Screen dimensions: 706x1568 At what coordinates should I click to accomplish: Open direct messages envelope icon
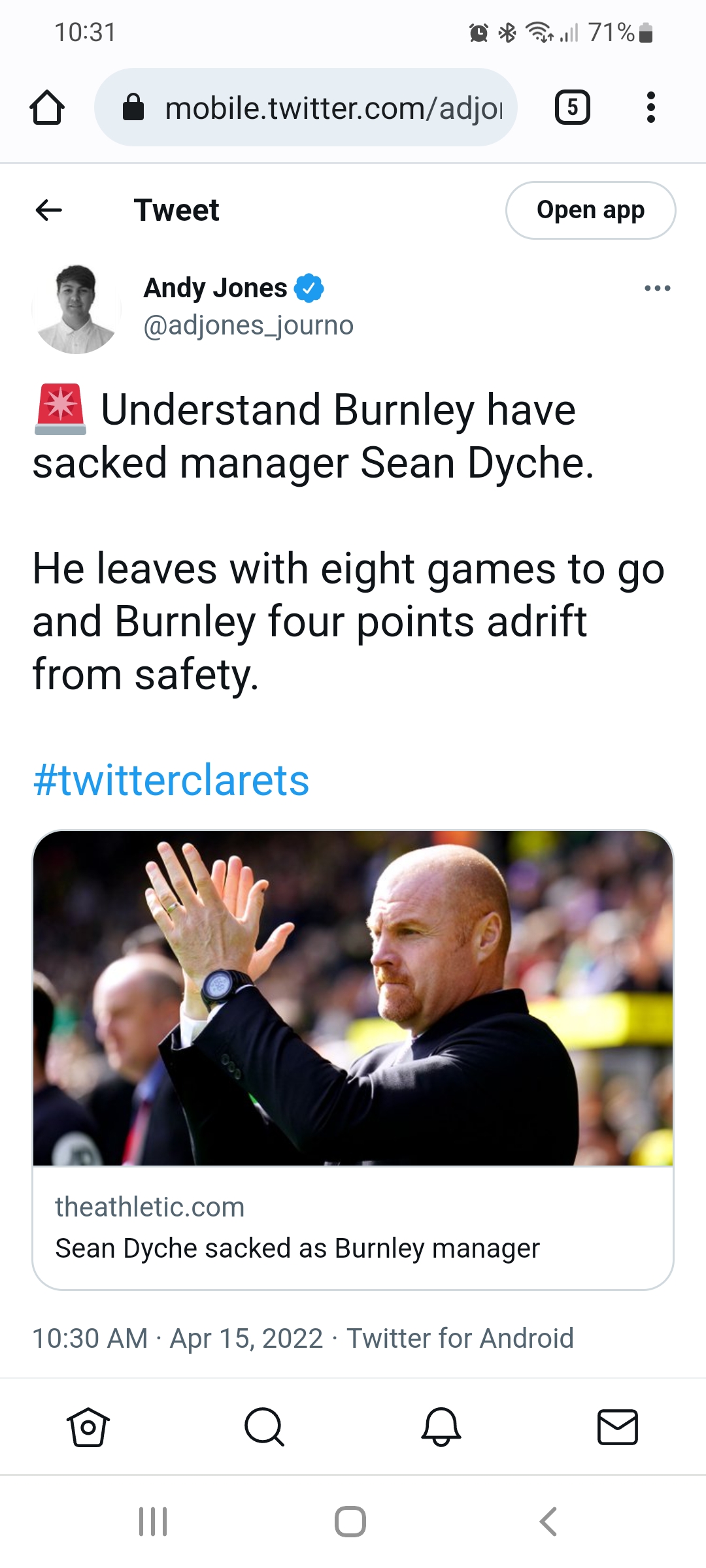(618, 1427)
